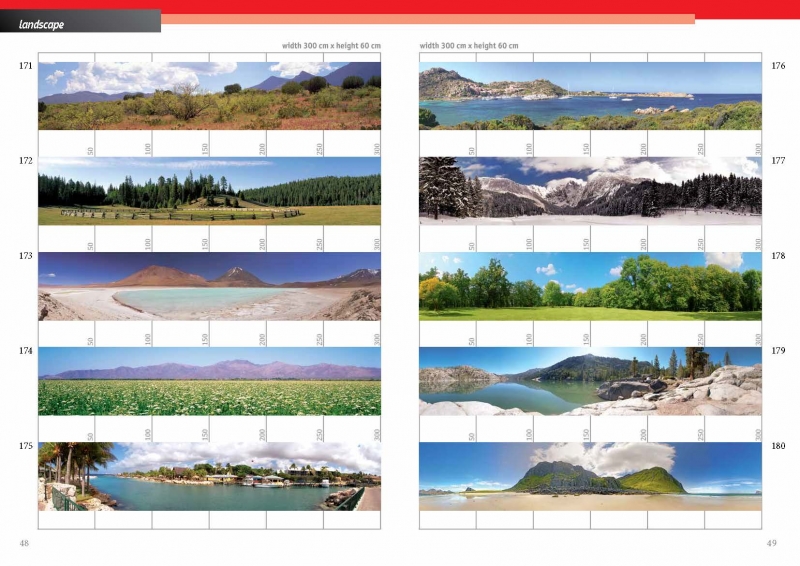This screenshot has width=800, height=566.
Task: Choose the green park trees panorama 178
Action: [590, 286]
